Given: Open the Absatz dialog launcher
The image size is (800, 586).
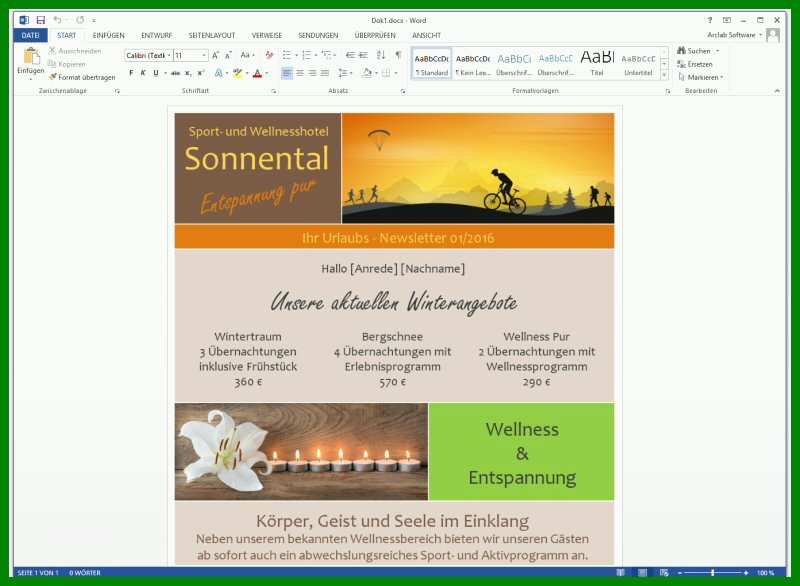Looking at the screenshot, I should (x=403, y=91).
